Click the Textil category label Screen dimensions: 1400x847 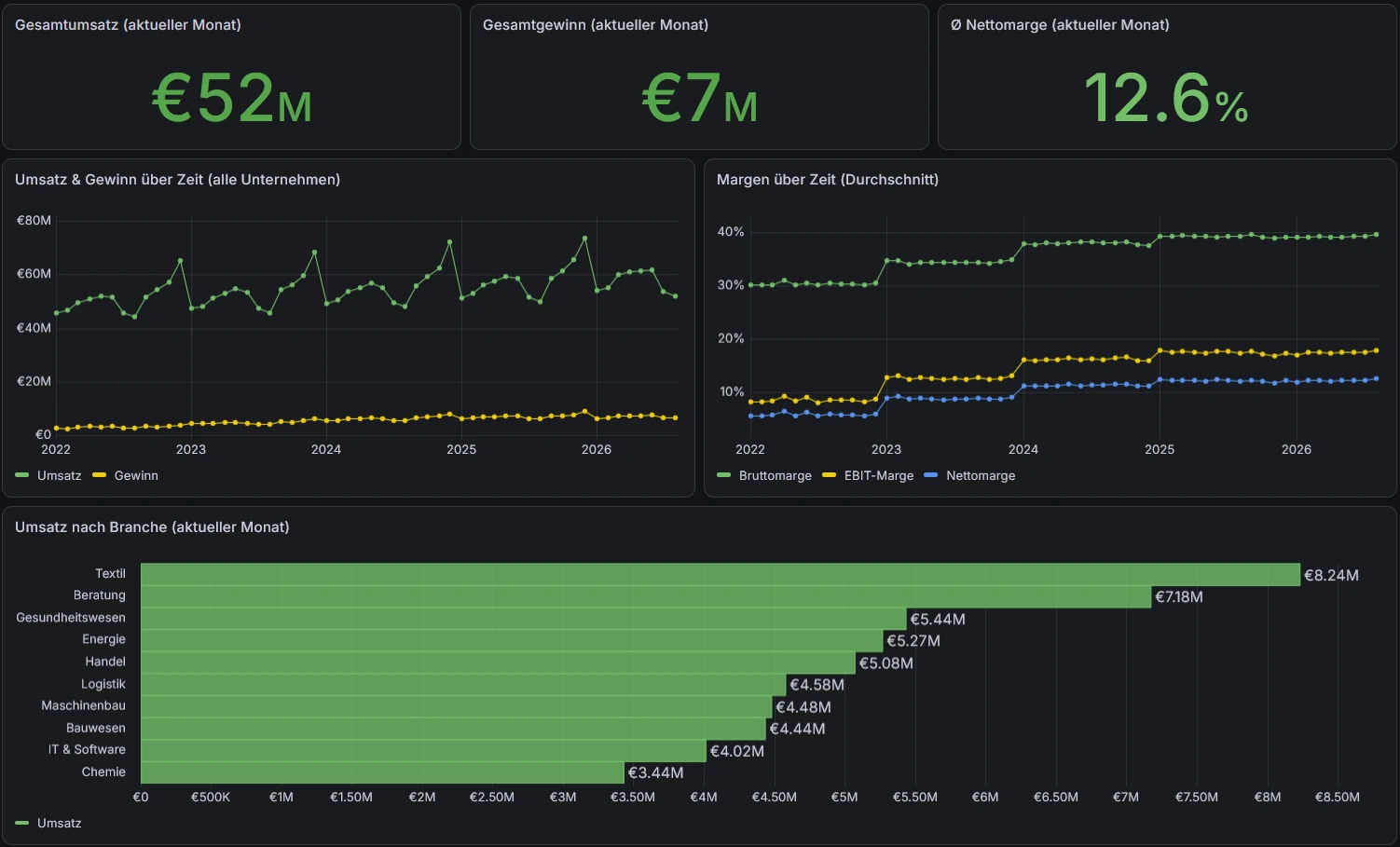(x=110, y=574)
